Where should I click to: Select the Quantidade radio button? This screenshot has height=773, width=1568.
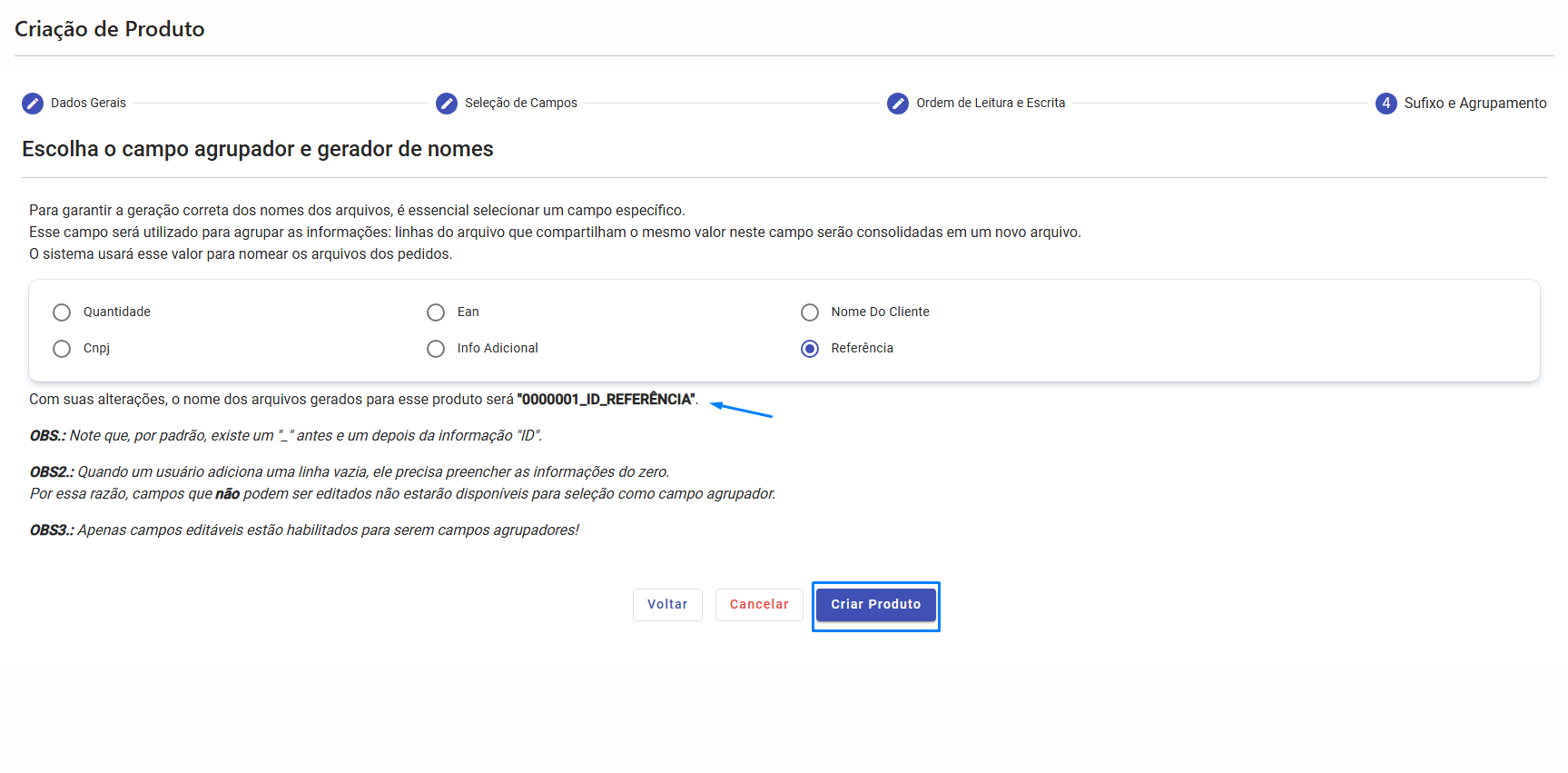[62, 312]
